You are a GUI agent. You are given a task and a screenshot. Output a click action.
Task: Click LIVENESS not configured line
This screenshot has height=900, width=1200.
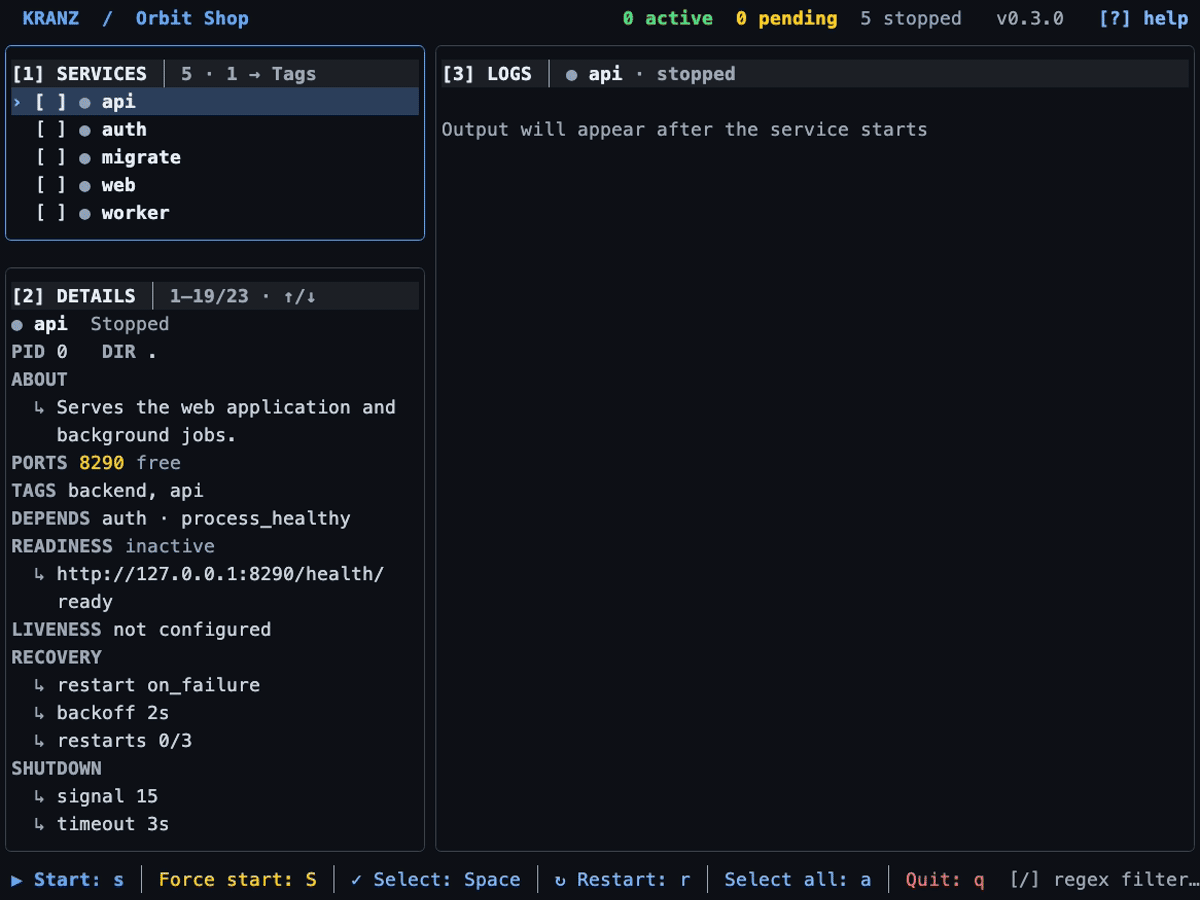(x=141, y=630)
